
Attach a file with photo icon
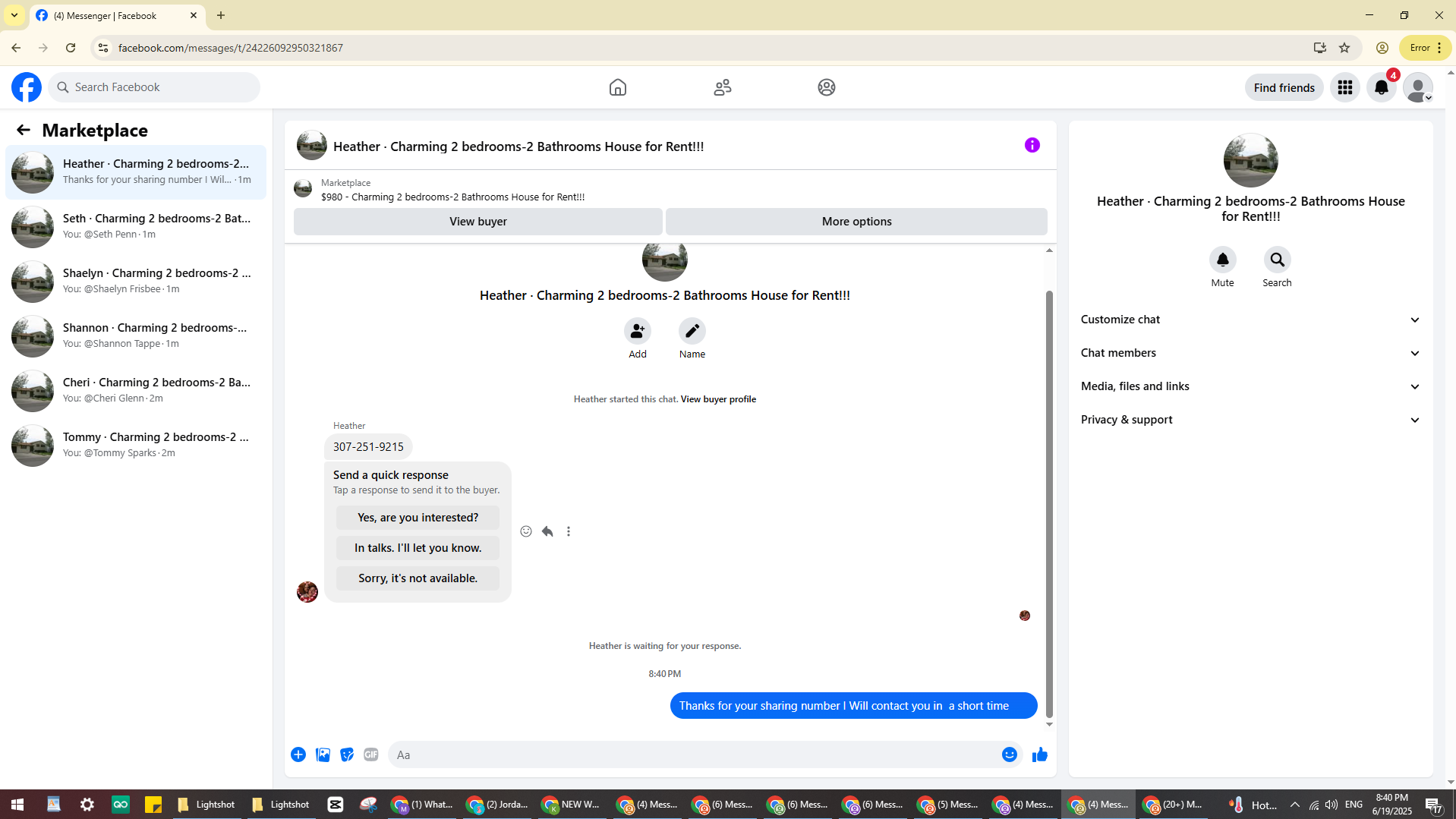[323, 754]
